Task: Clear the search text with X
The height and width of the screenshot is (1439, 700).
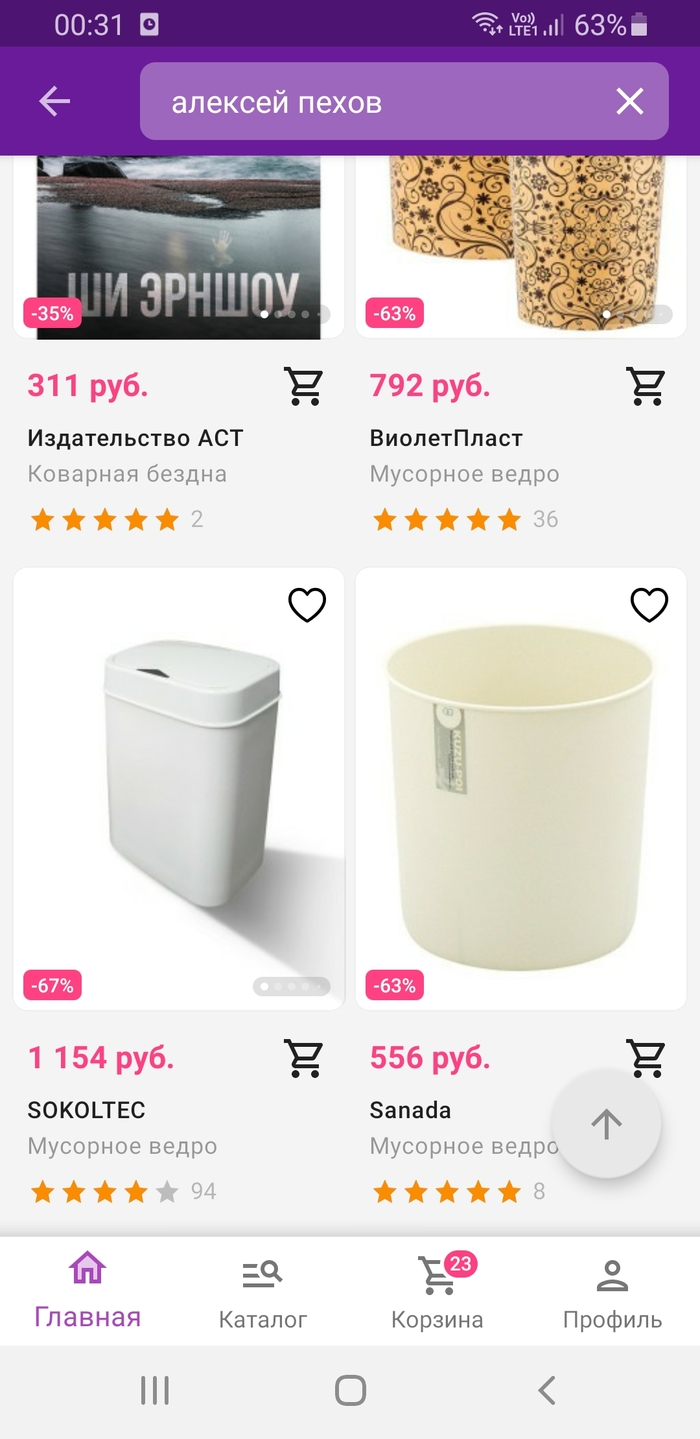Action: coord(629,101)
